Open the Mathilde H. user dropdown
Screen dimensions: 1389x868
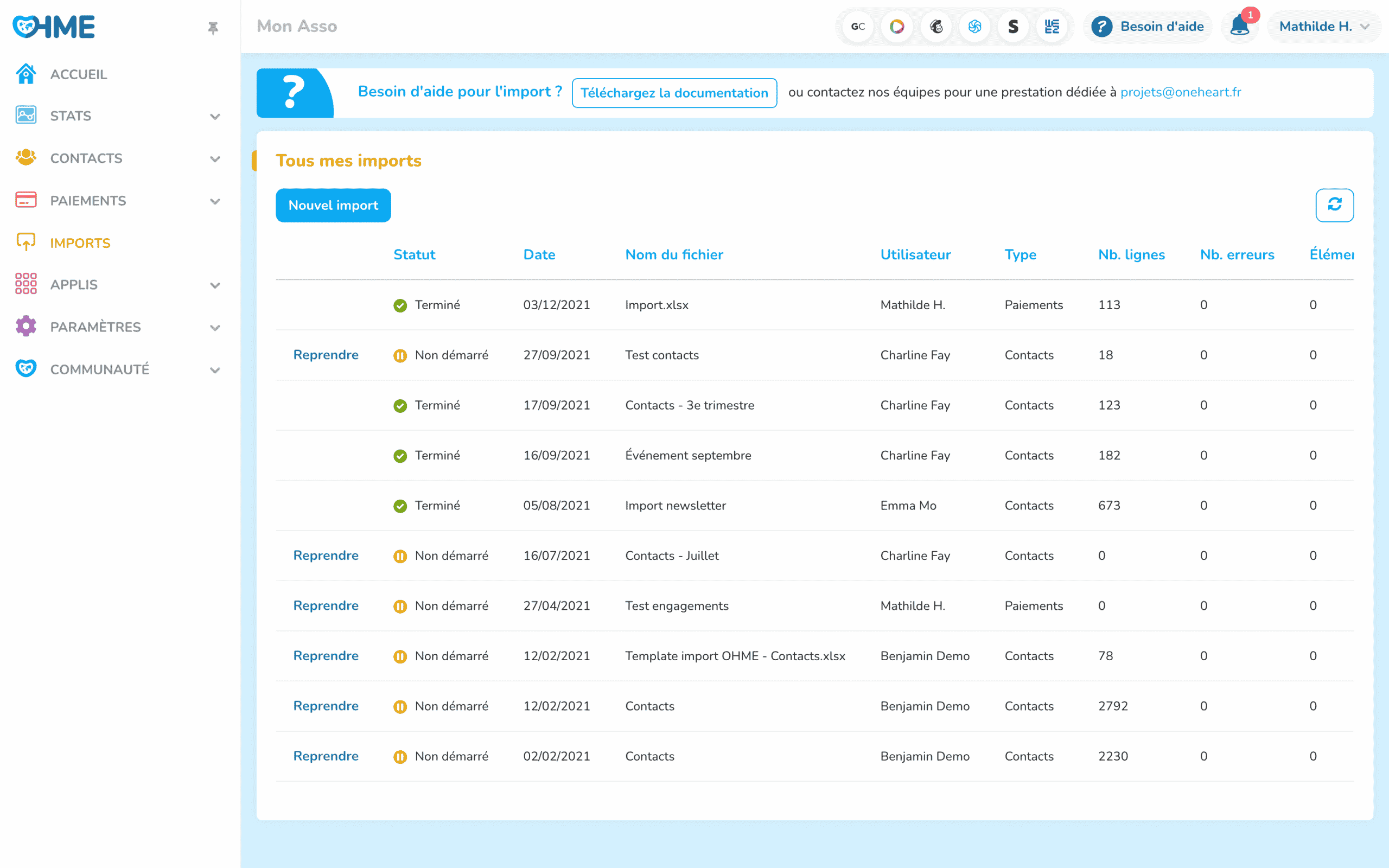coord(1324,27)
